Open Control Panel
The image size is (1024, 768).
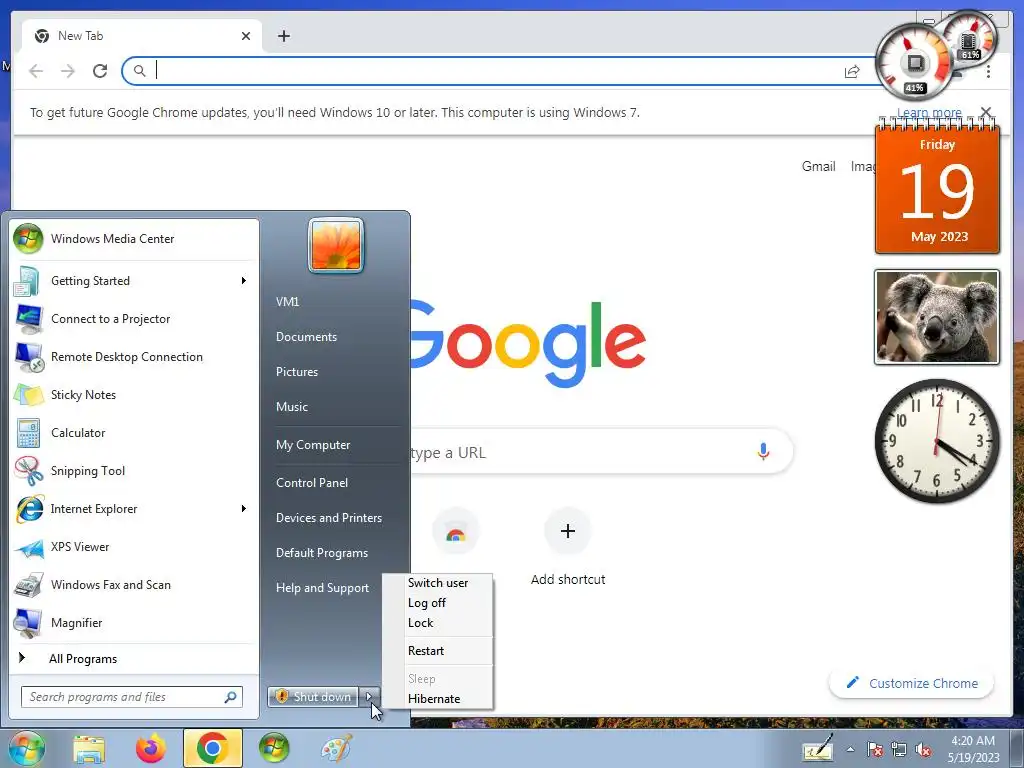coord(312,483)
